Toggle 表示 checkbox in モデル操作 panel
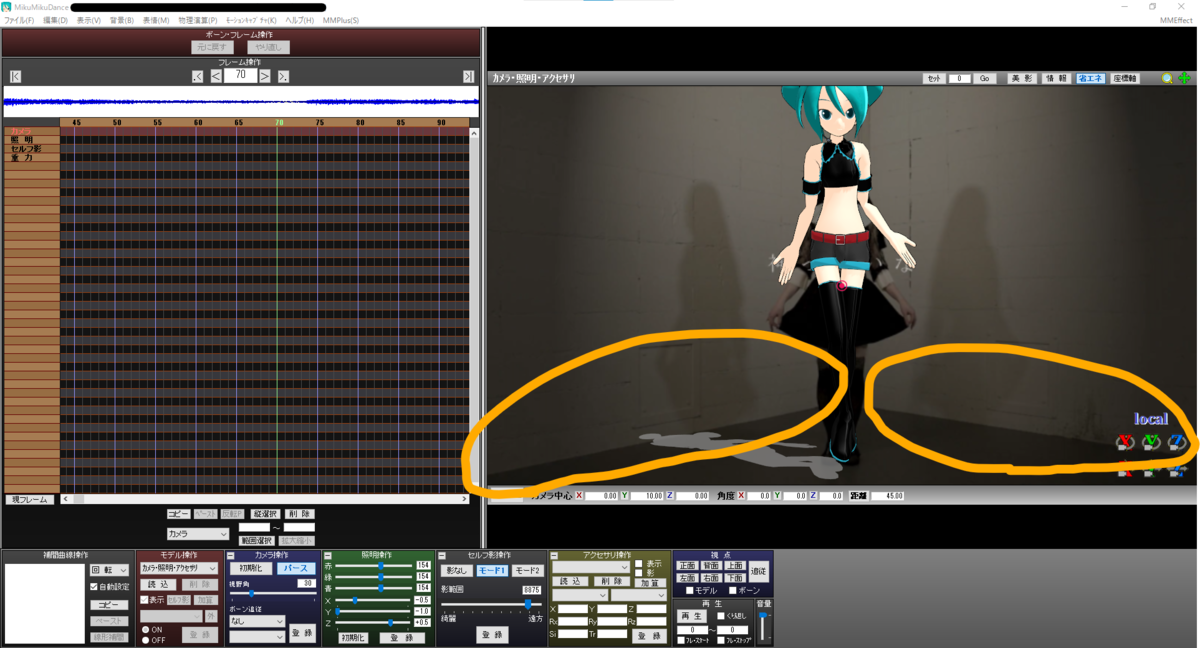1200x648 pixels. click(x=144, y=600)
